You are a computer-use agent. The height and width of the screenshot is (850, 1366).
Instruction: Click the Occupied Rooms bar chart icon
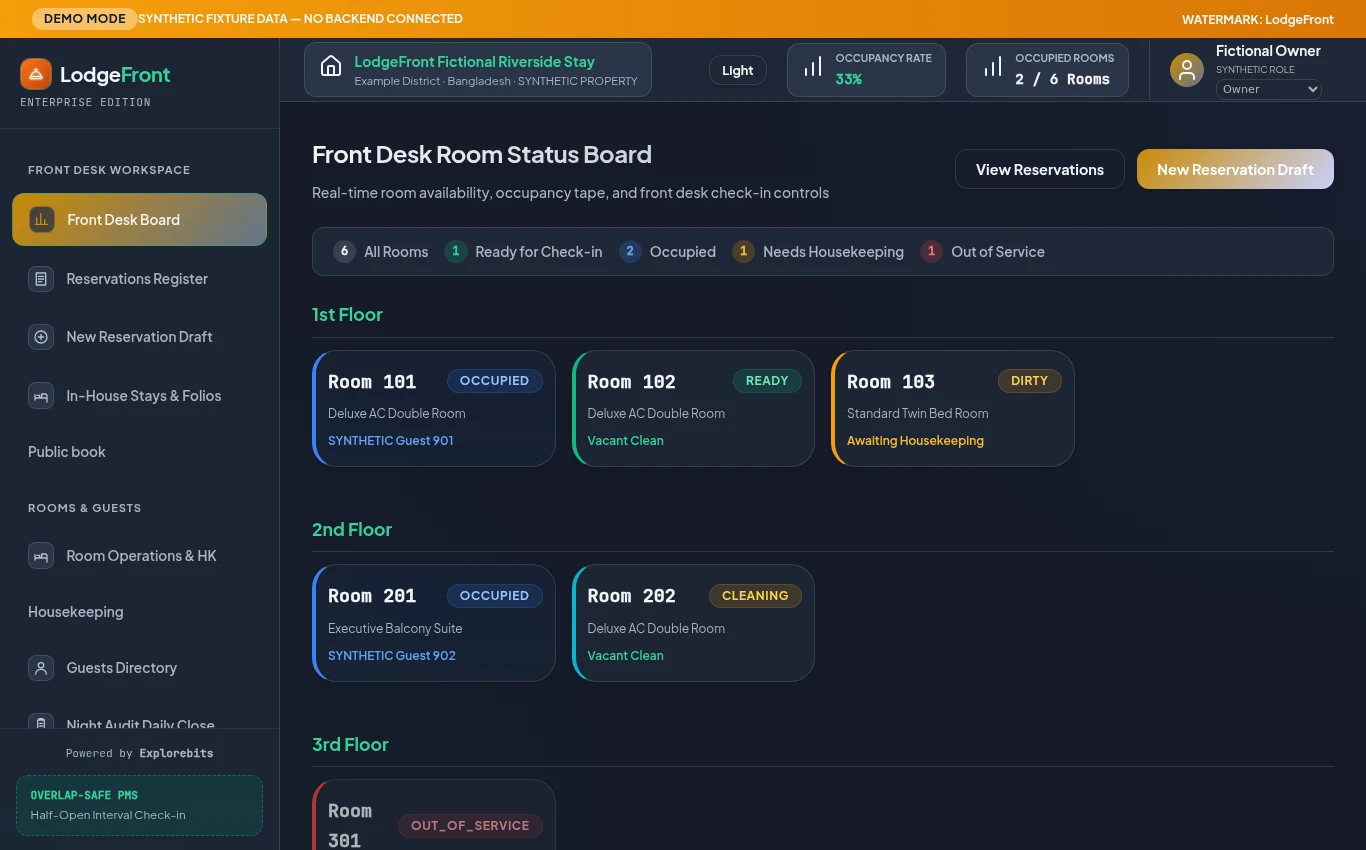click(993, 67)
